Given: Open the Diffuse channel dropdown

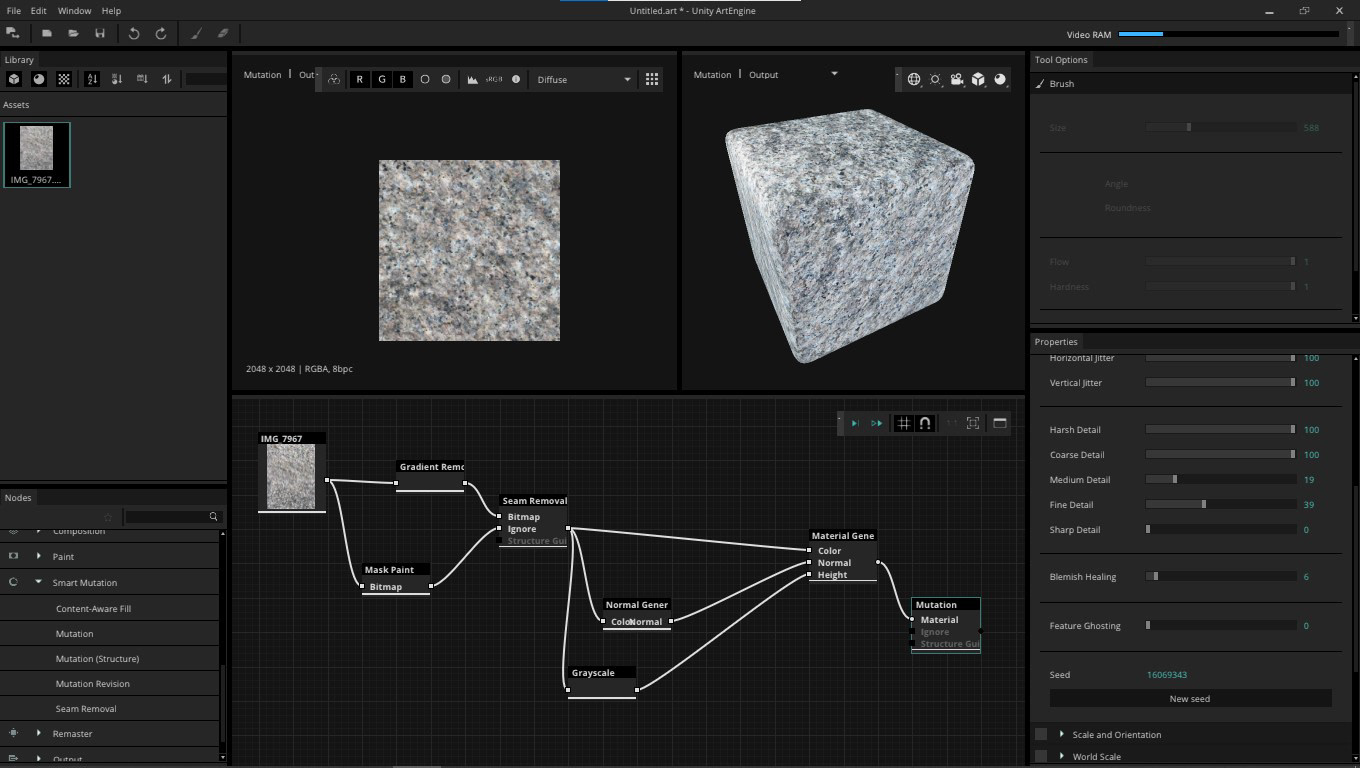Looking at the screenshot, I should (584, 79).
